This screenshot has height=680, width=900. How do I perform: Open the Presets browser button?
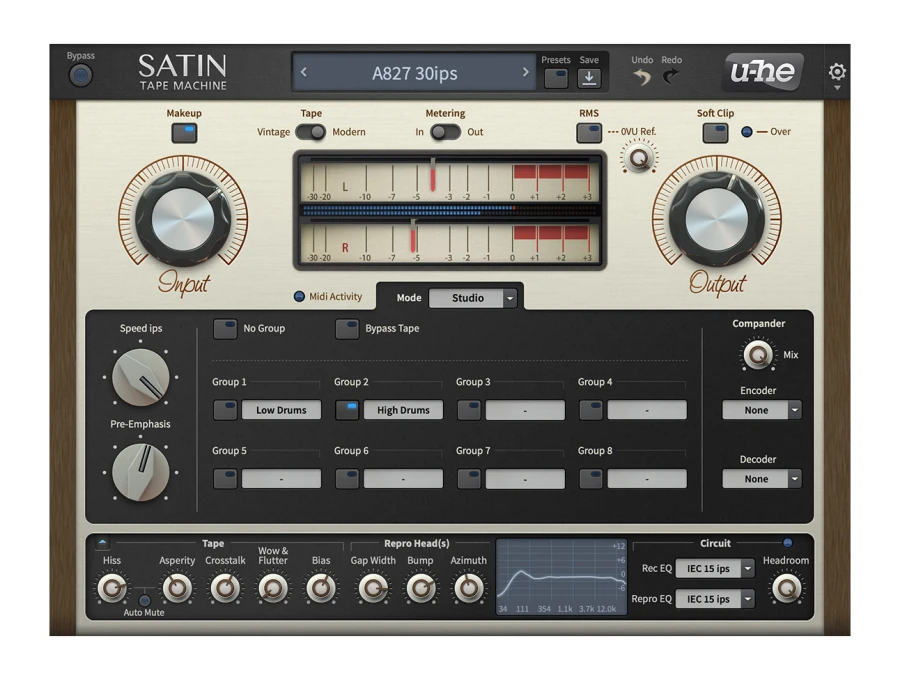pos(556,78)
